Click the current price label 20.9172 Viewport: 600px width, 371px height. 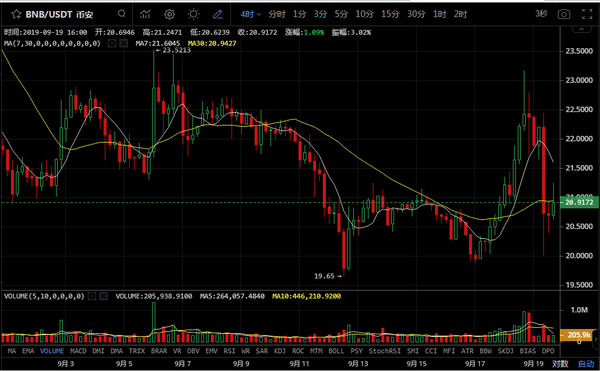(579, 202)
